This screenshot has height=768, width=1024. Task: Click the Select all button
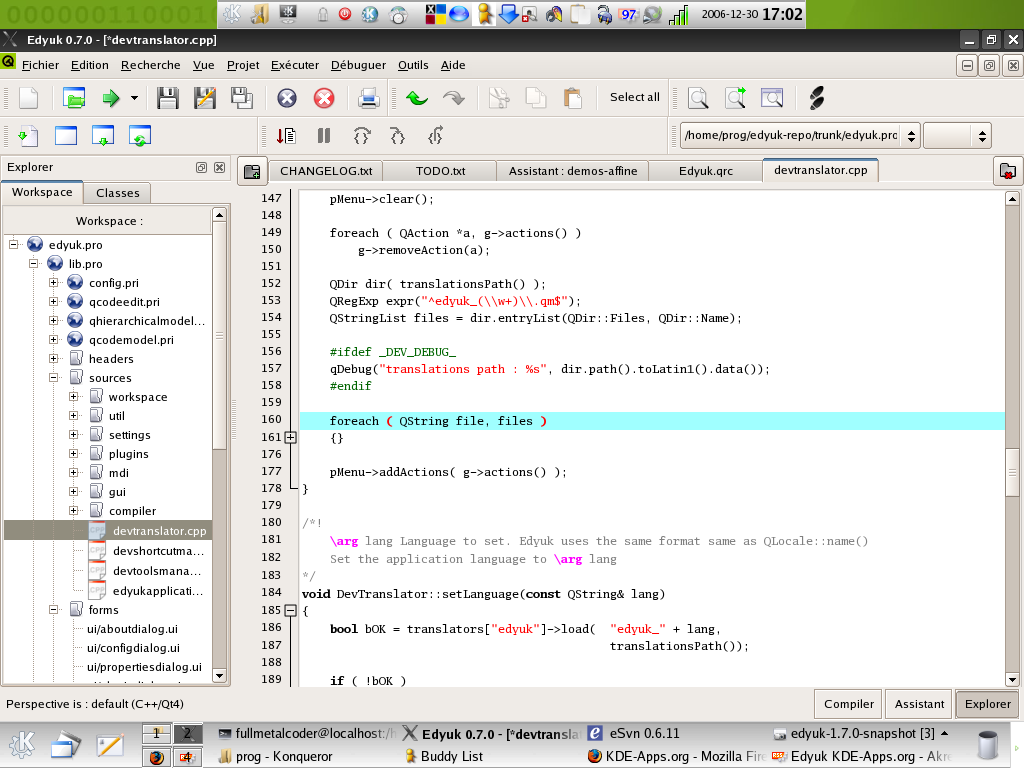634,97
